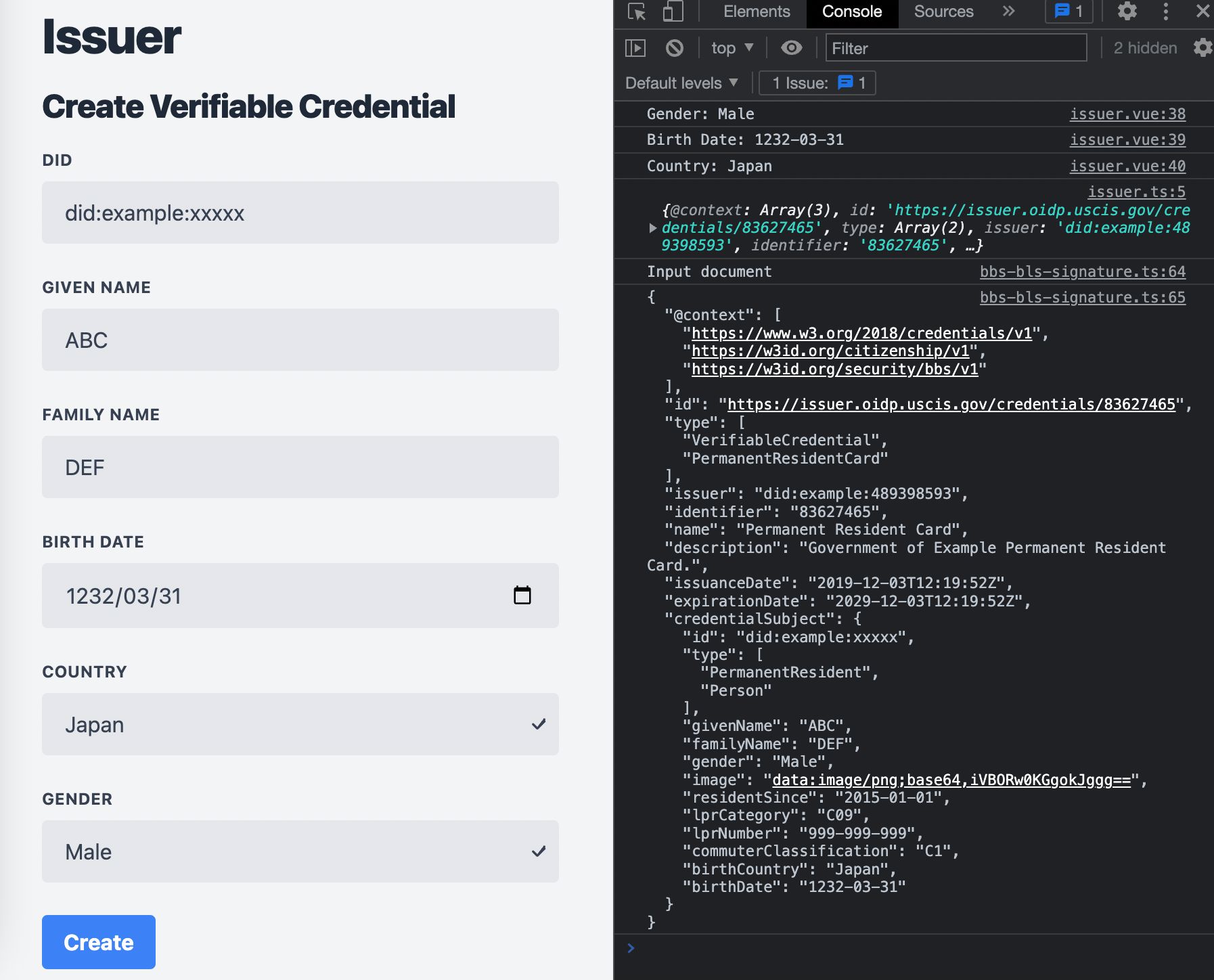
Task: Open source link issuer.vue:39
Action: [1127, 139]
